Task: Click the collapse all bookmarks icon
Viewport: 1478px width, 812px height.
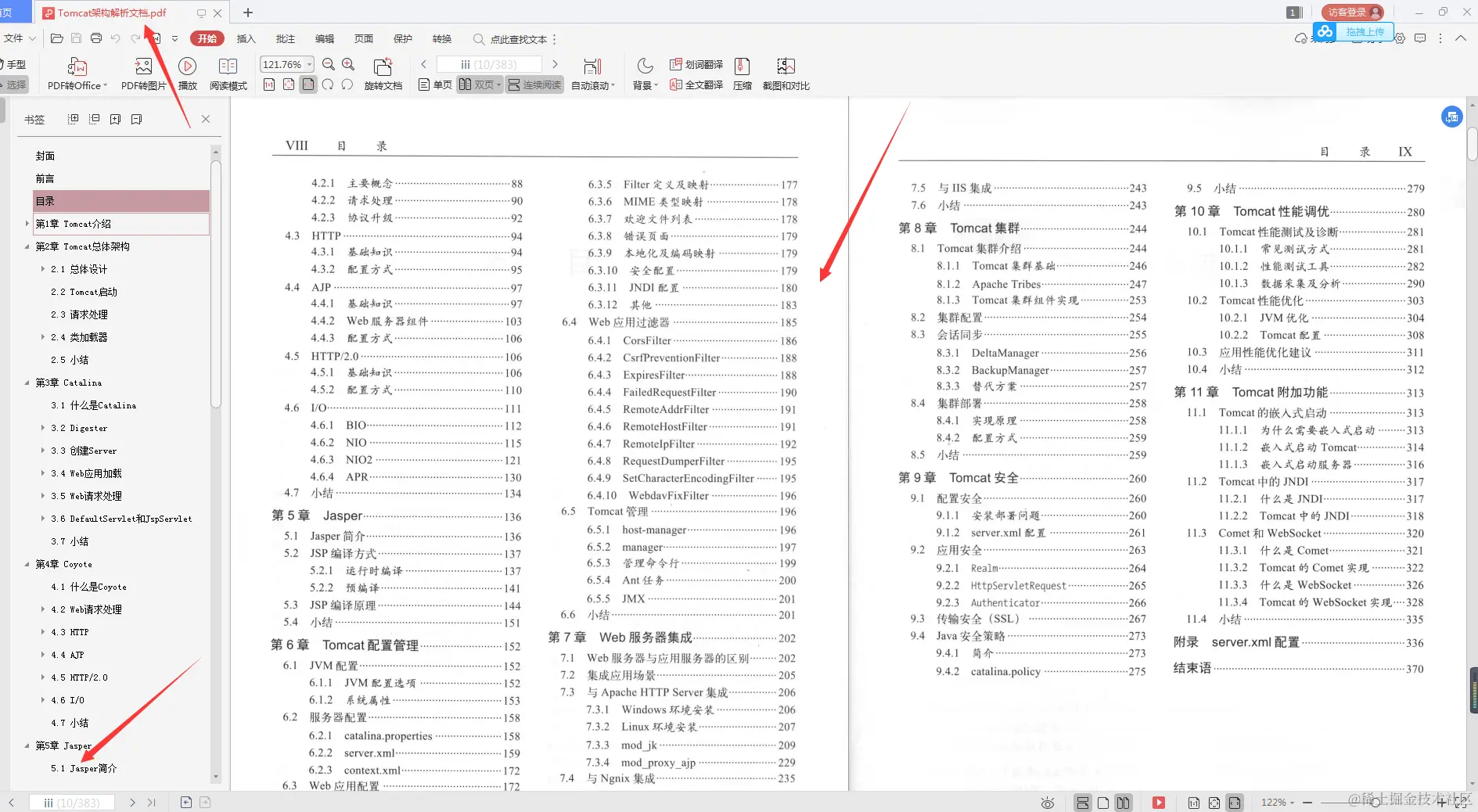Action: pos(94,119)
